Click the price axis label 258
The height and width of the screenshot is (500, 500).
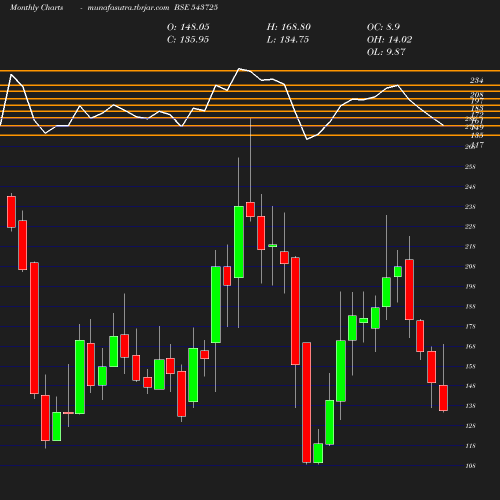(x=470, y=167)
